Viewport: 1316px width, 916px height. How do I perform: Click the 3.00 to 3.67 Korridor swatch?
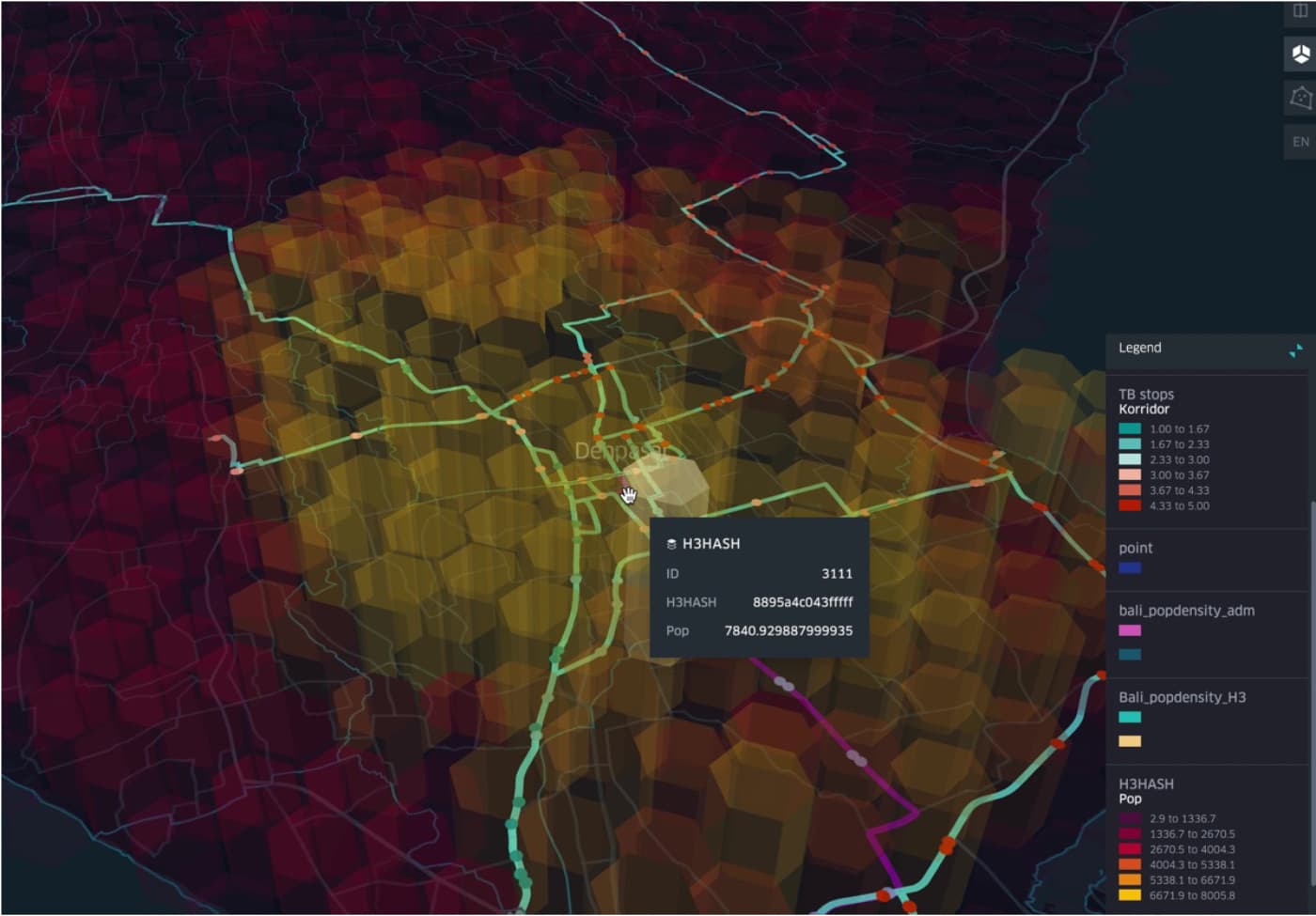[x=1130, y=474]
